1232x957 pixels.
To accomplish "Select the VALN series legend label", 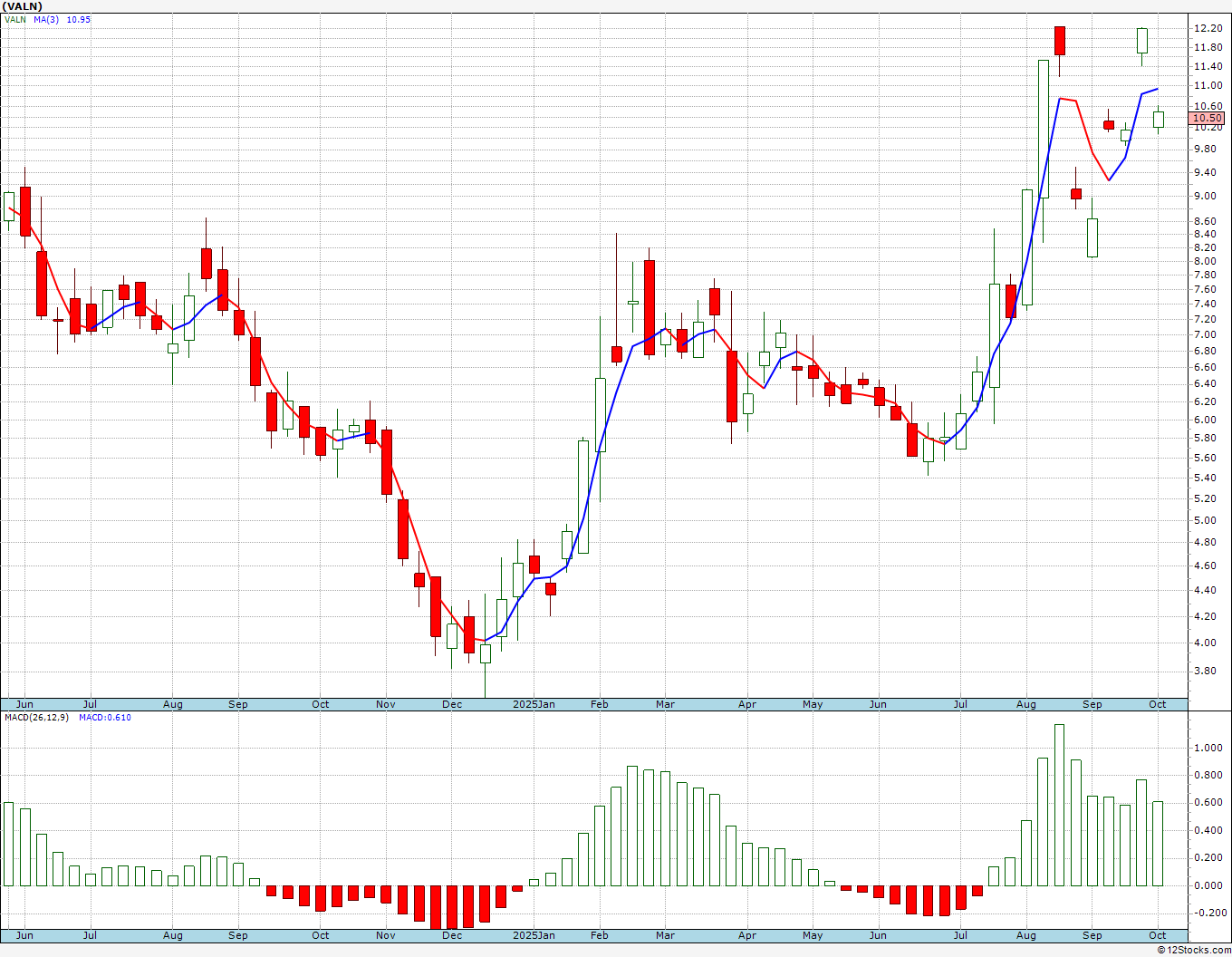I will 15,19.
